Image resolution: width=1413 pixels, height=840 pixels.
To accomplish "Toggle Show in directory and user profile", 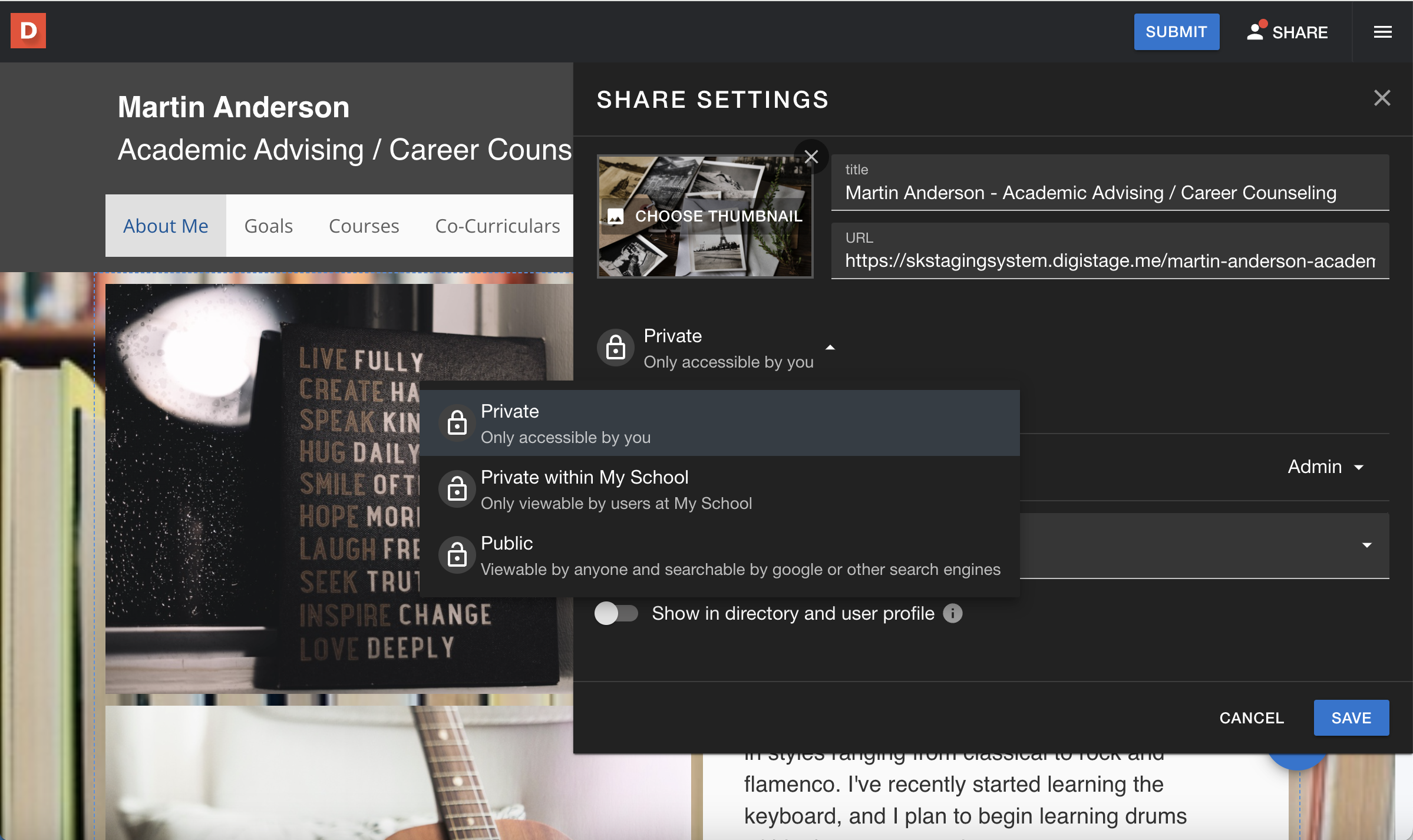I will 616,613.
